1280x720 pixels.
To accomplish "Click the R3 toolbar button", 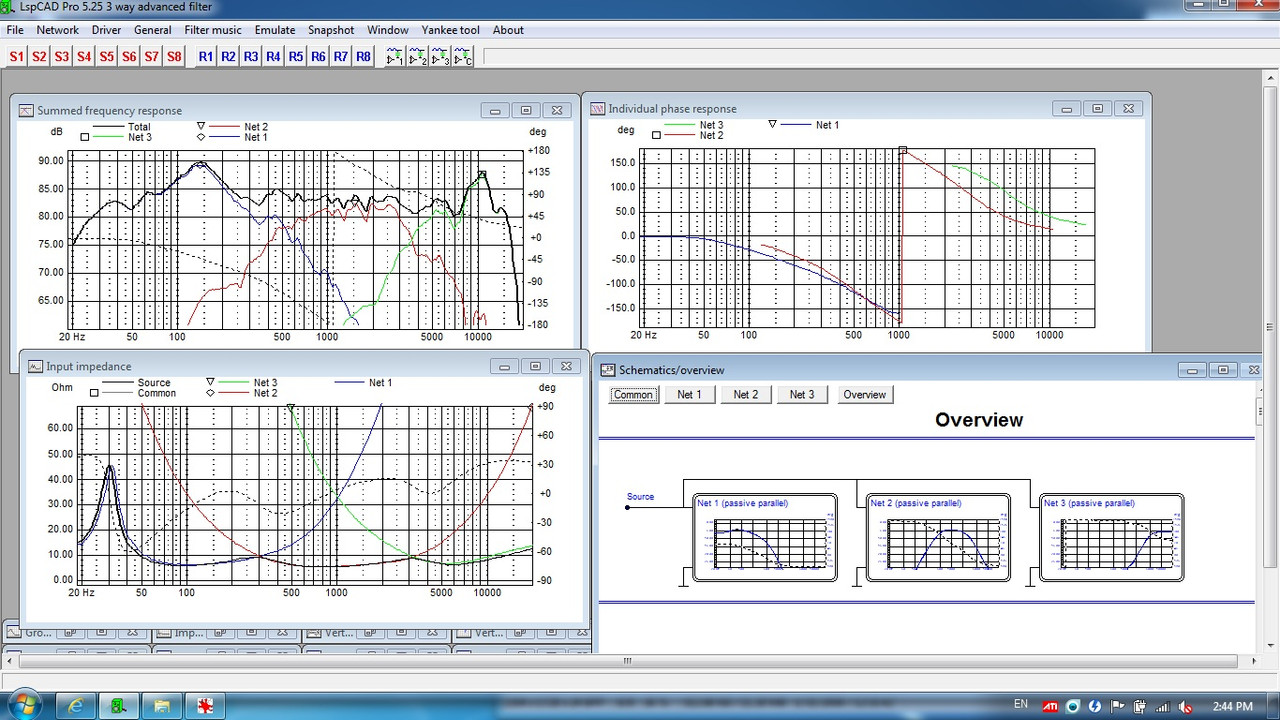I will [251, 57].
